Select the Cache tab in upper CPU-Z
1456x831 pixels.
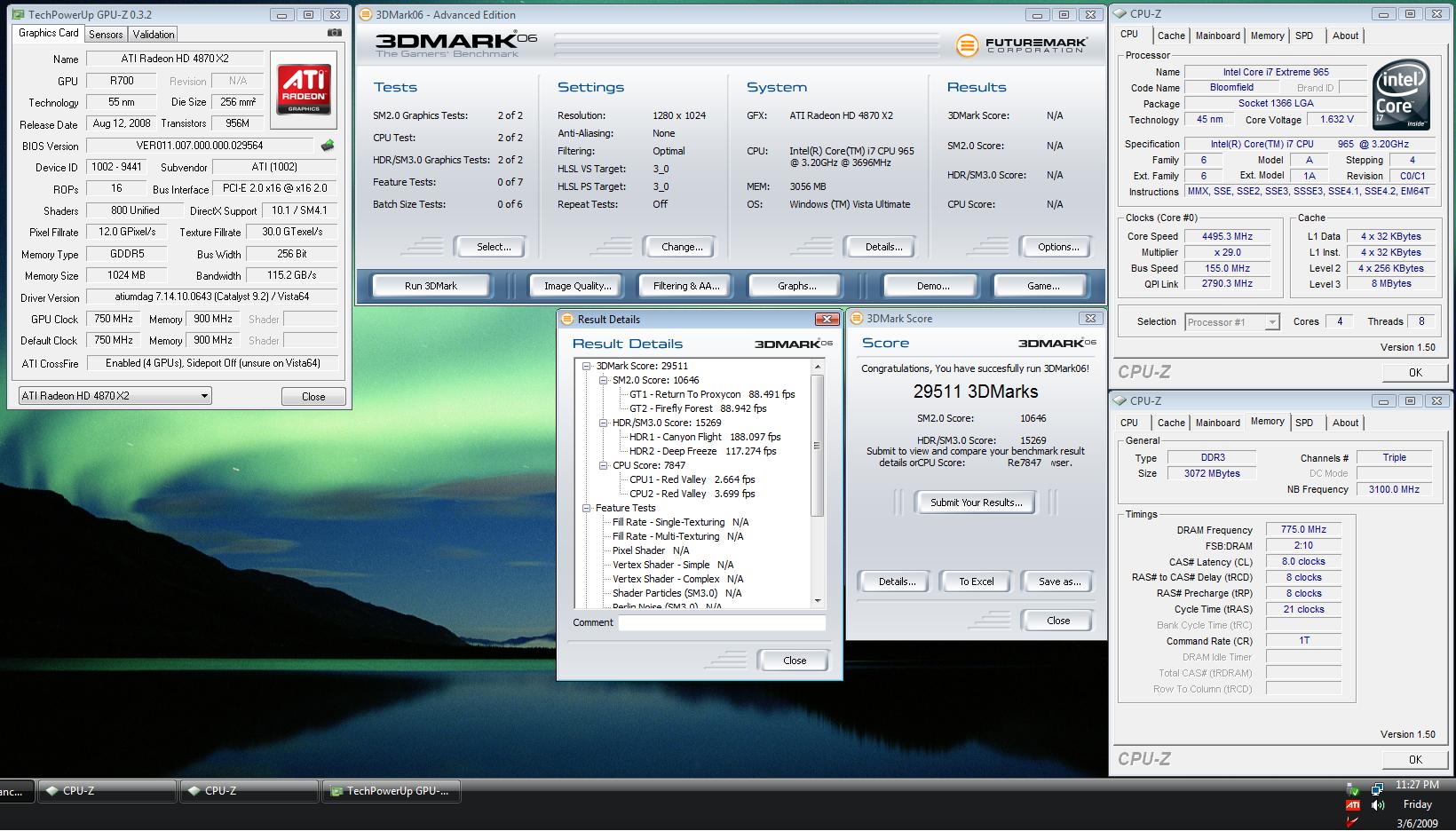click(x=1171, y=36)
